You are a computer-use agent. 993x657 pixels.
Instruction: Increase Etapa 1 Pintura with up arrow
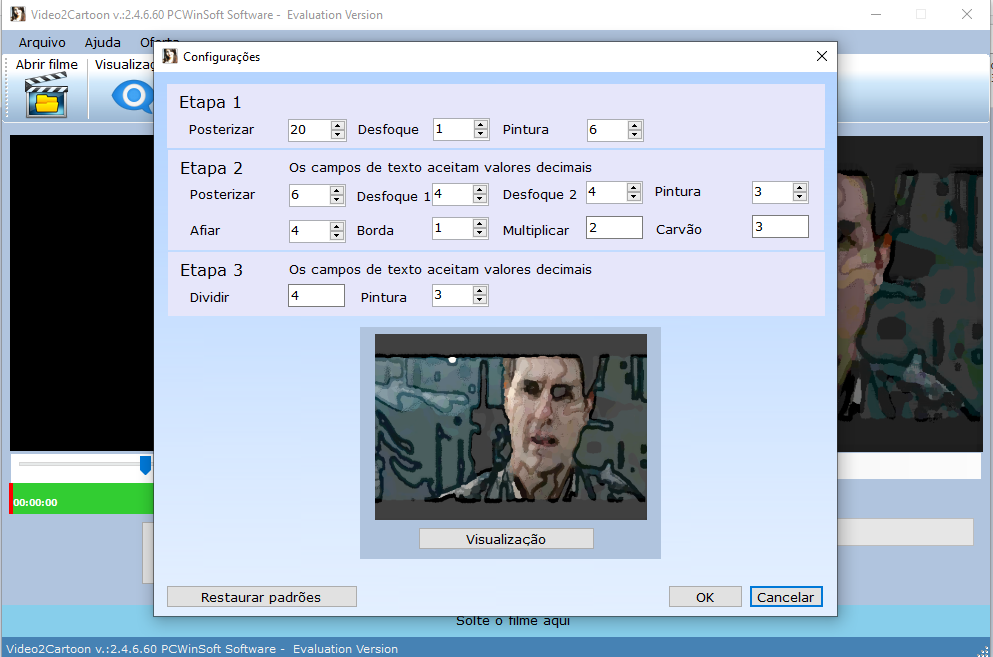click(635, 125)
